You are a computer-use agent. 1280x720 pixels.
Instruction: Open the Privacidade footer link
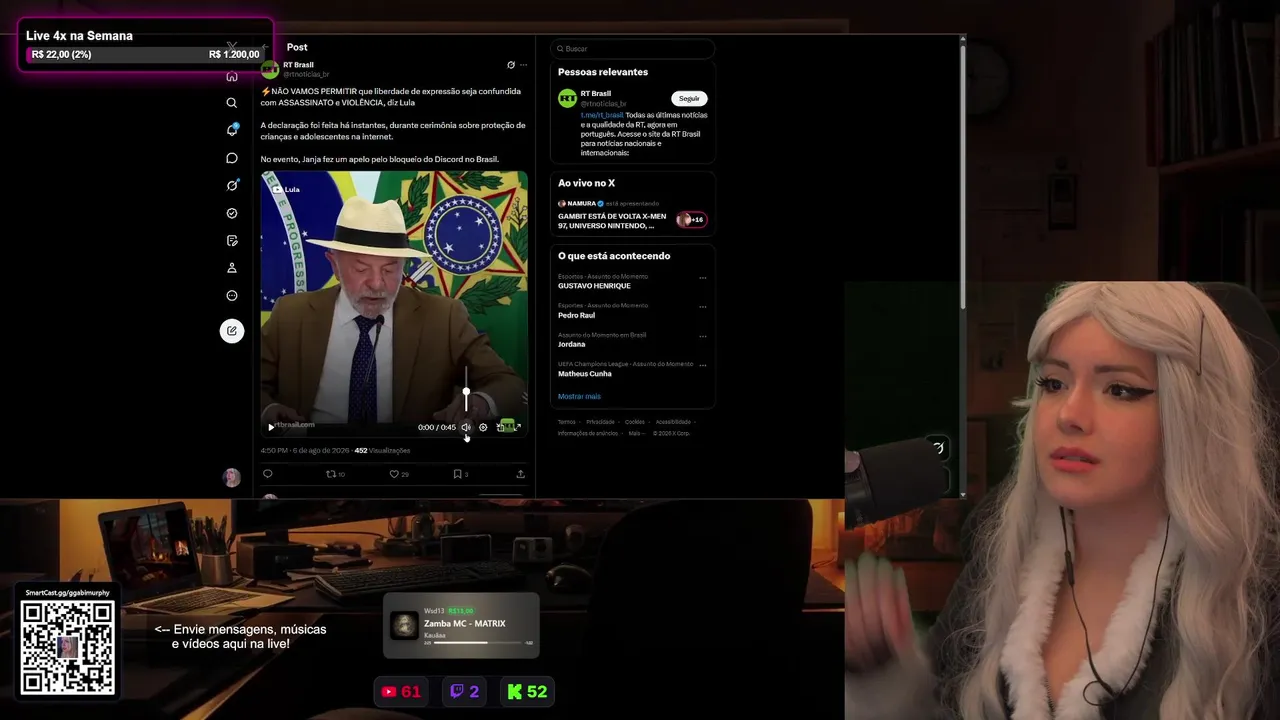(x=600, y=422)
